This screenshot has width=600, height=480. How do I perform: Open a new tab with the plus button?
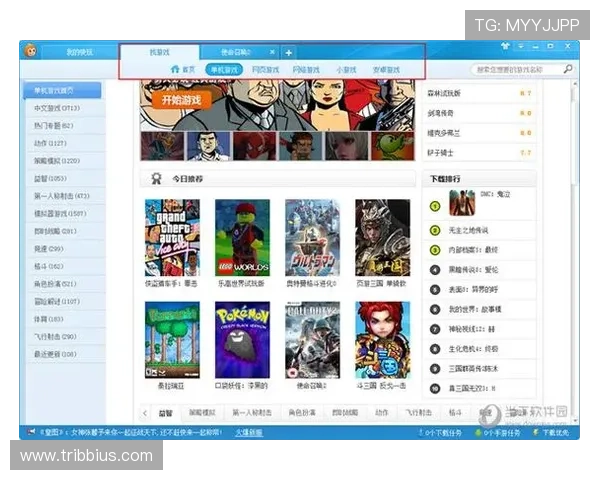[x=288, y=52]
